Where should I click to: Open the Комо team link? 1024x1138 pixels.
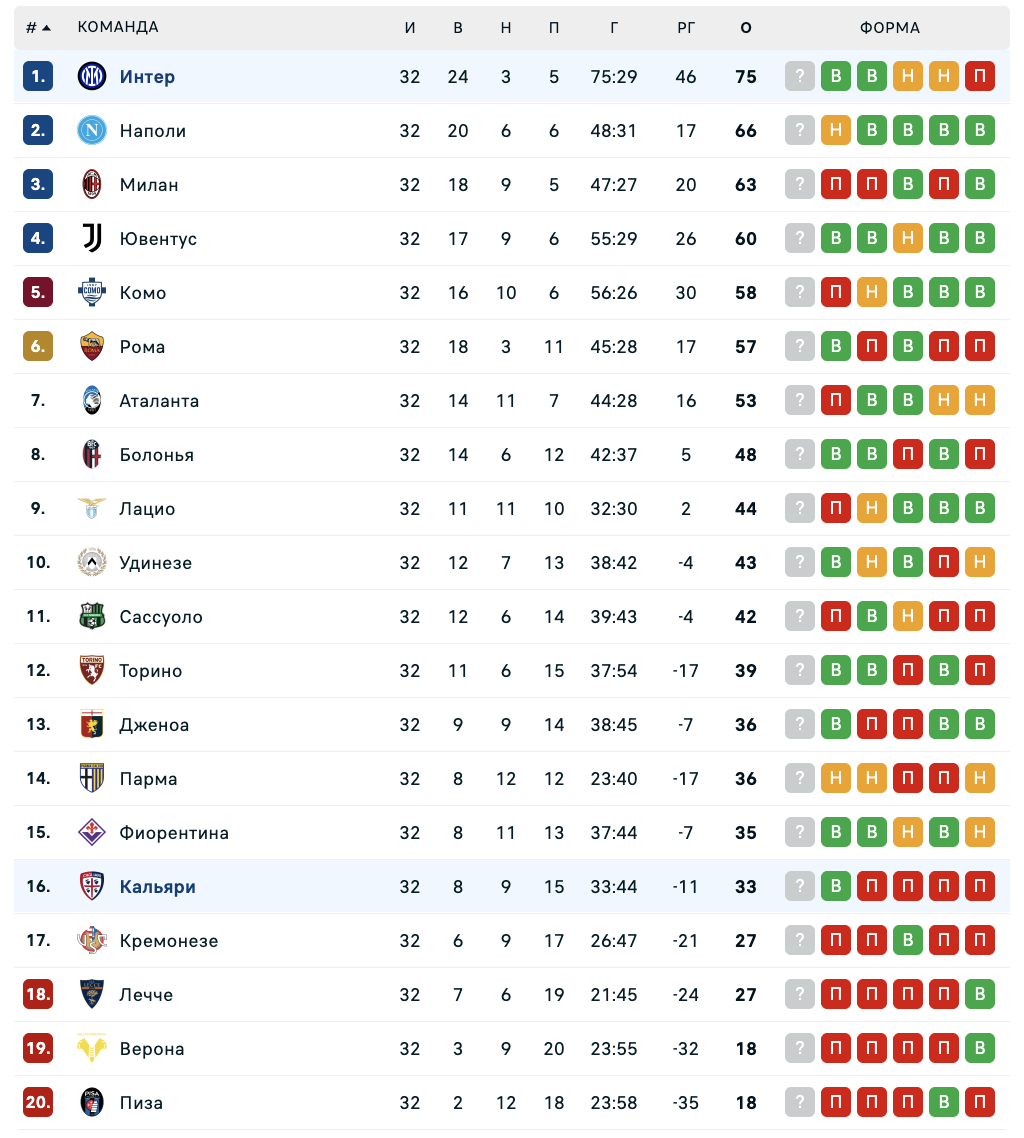coord(143,293)
